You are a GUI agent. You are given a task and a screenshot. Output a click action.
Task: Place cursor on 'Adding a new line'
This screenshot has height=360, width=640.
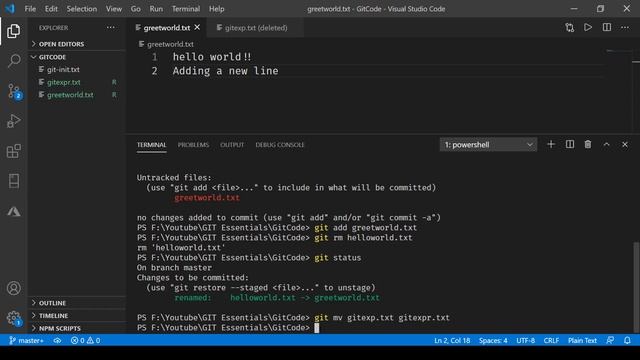coord(225,71)
